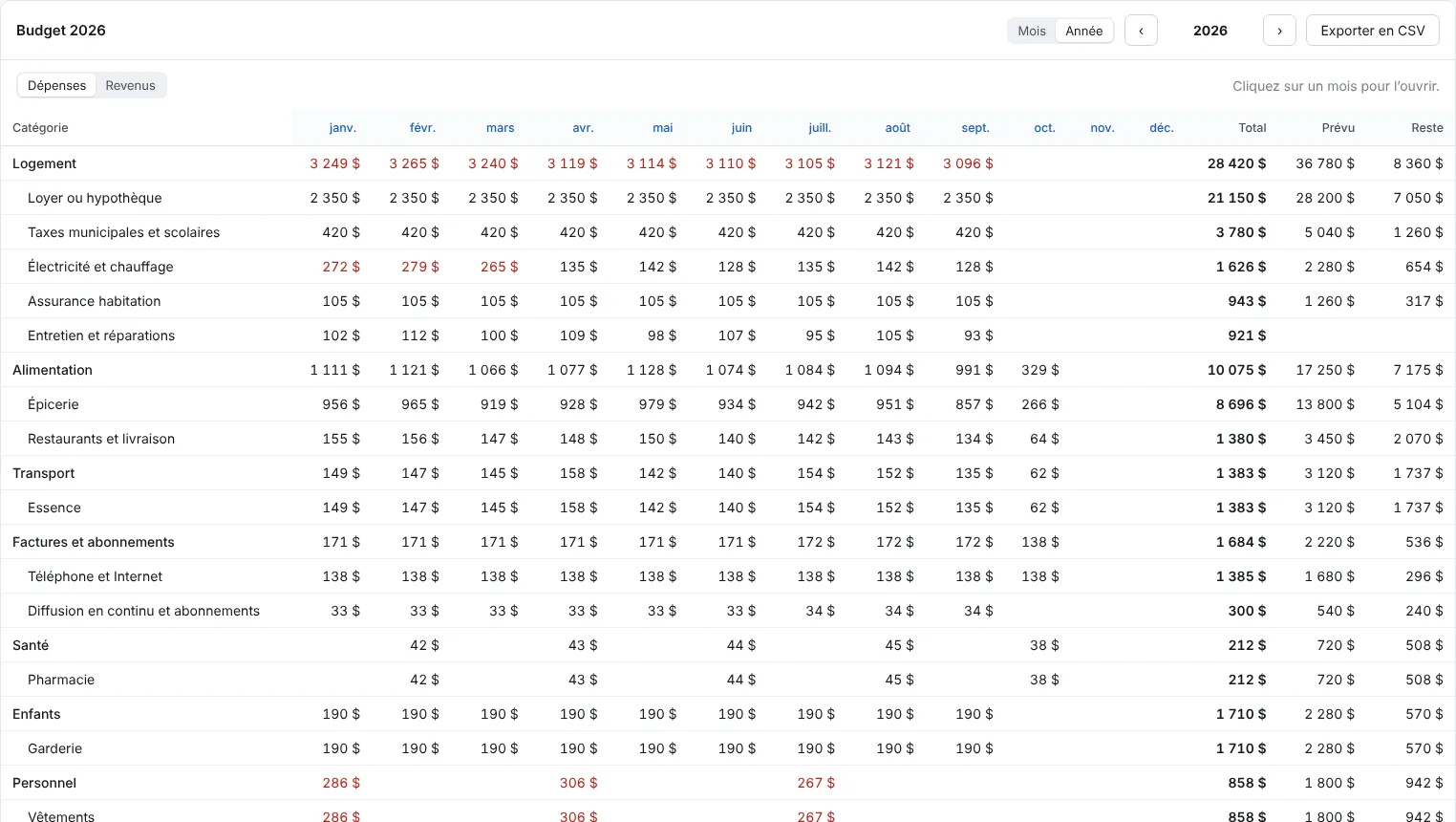Click the Total column header
Viewport: 1456px width, 822px height.
click(1253, 128)
